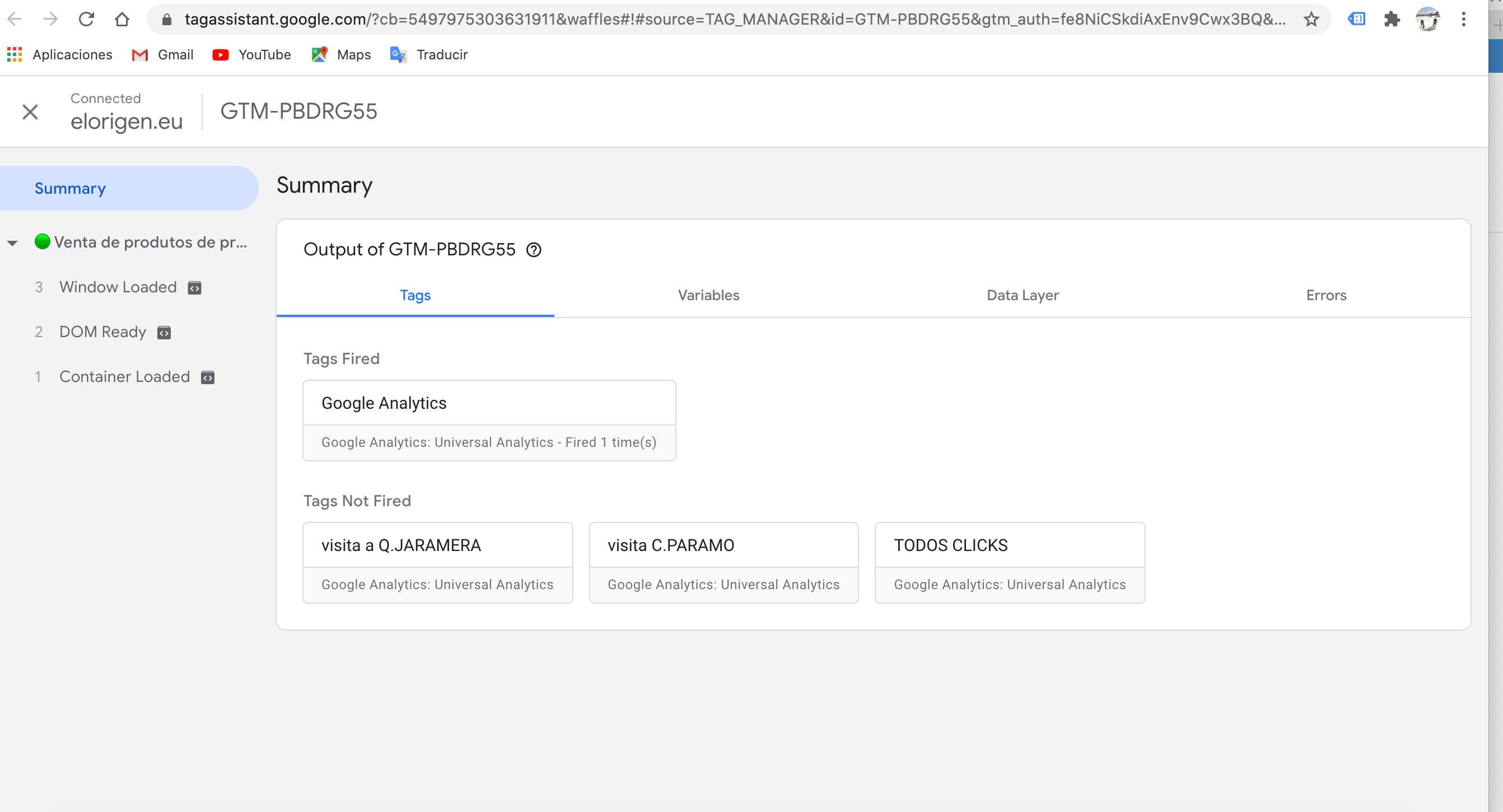Switch to the Tags tab
Viewport: 1503px width, 812px height.
point(415,295)
